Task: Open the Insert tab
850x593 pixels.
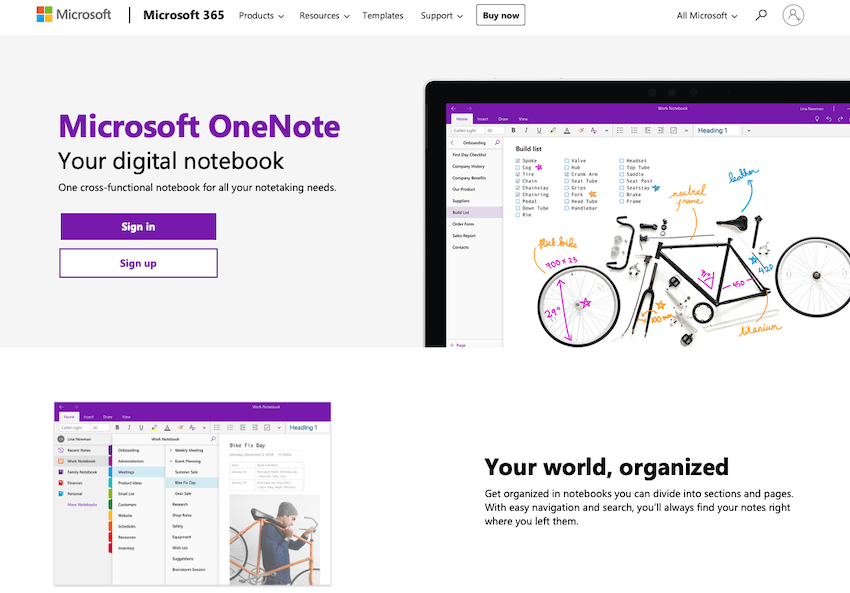Action: (x=482, y=119)
